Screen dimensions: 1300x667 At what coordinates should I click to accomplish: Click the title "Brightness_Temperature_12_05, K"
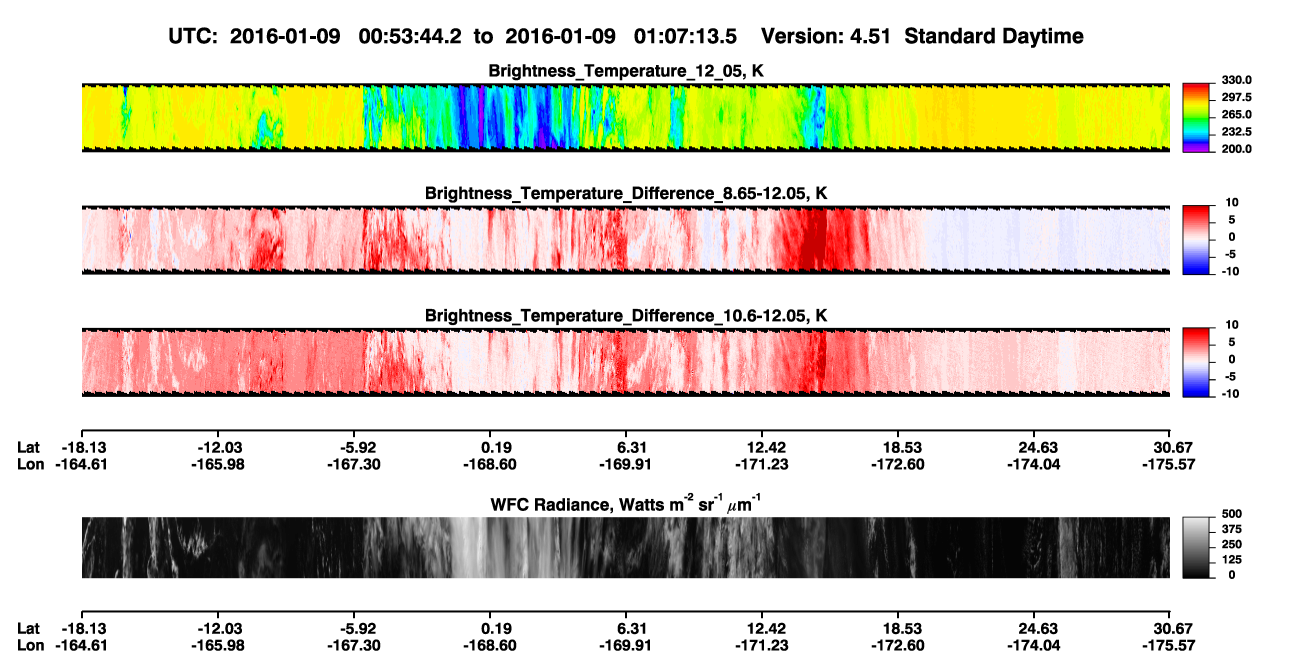tap(626, 71)
